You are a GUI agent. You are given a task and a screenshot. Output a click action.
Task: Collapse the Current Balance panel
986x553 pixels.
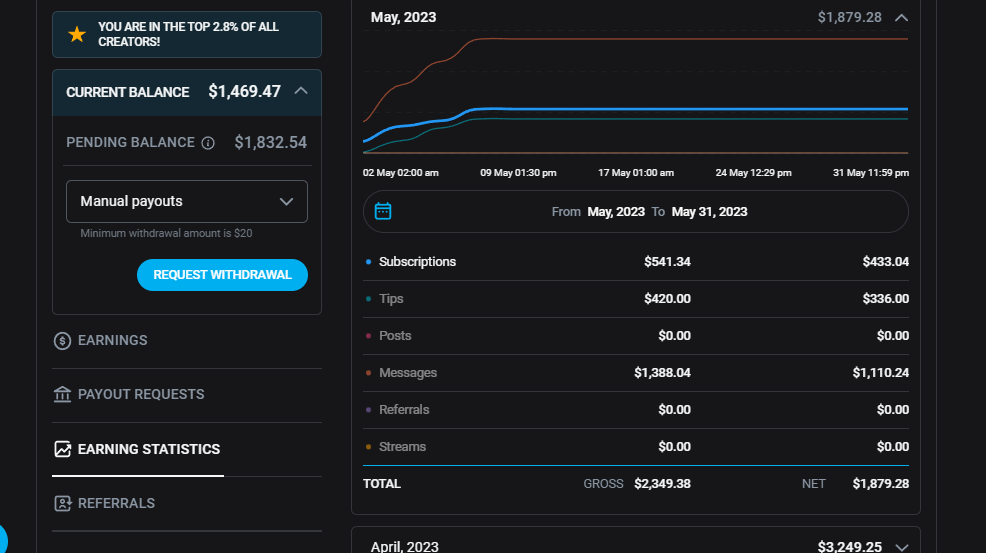coord(301,91)
